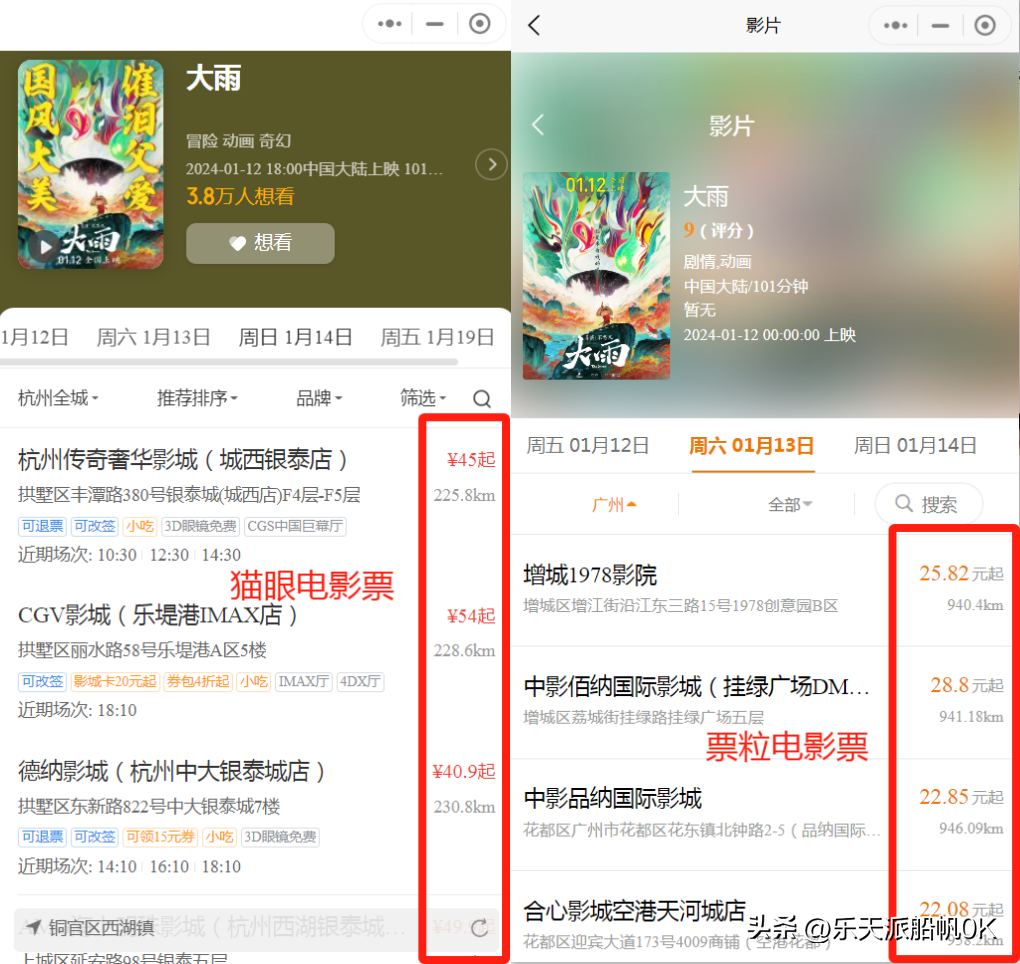Switch to 周五 01月12日 tab

pos(588,445)
